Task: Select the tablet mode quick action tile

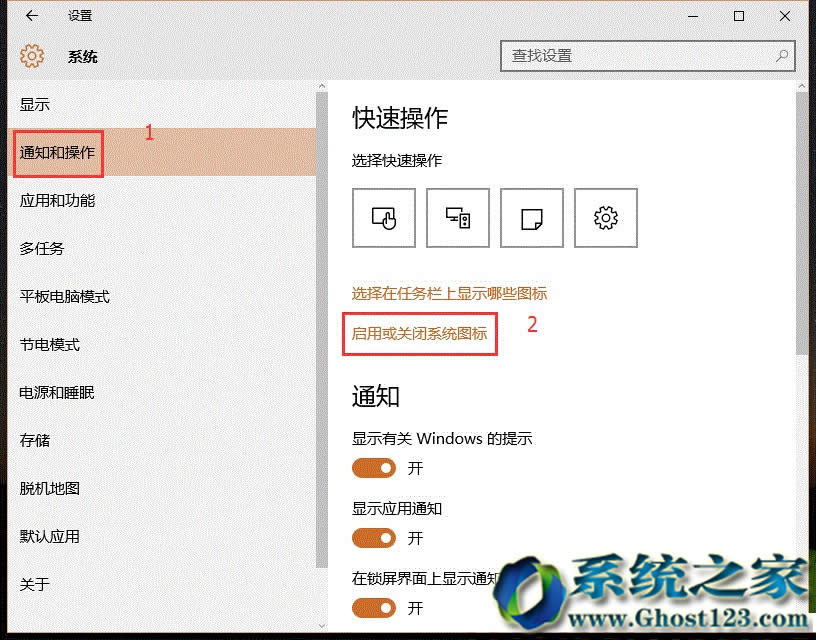Action: (x=384, y=217)
